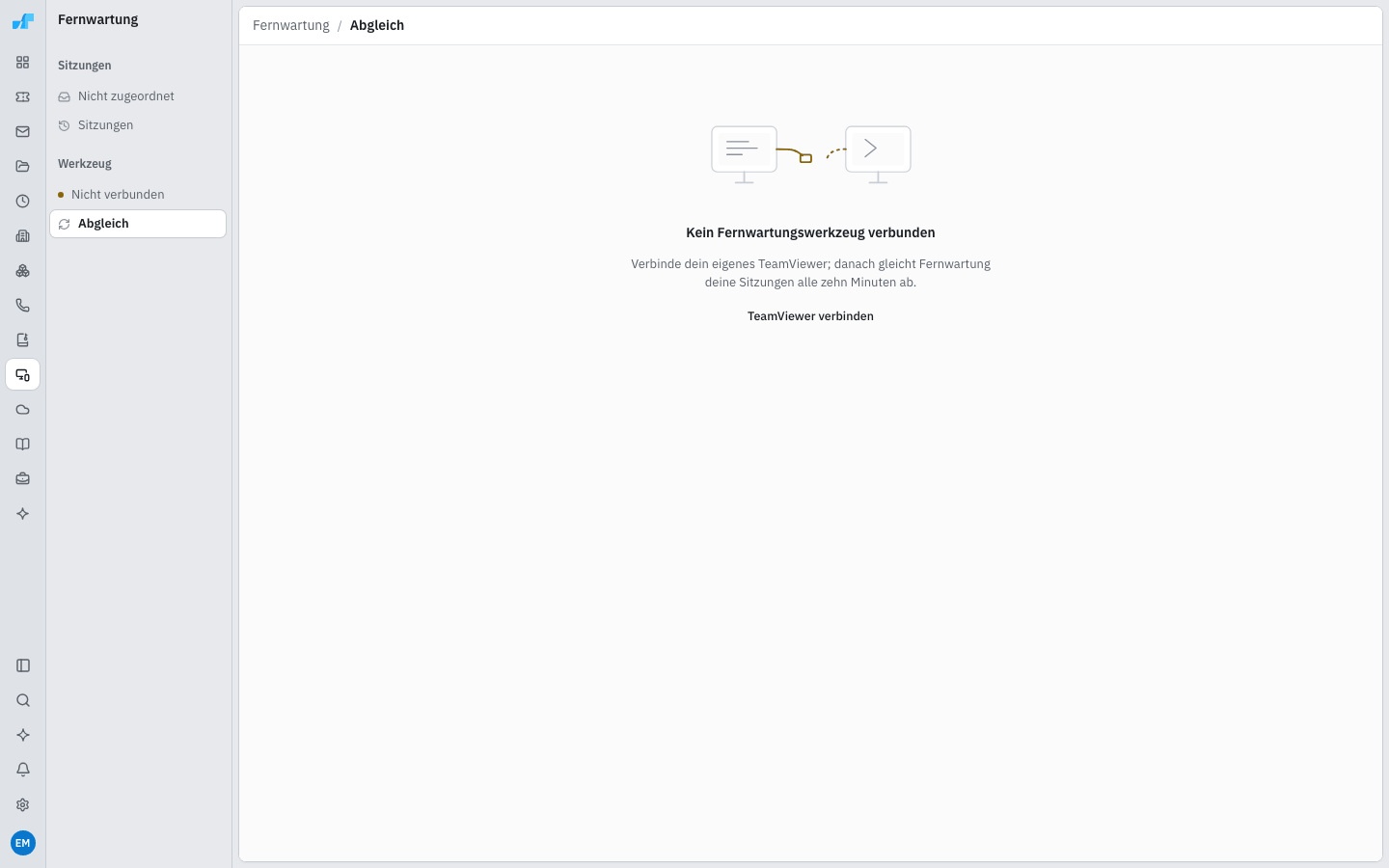
Task: Open the folder icon in the rail
Action: coord(22,167)
